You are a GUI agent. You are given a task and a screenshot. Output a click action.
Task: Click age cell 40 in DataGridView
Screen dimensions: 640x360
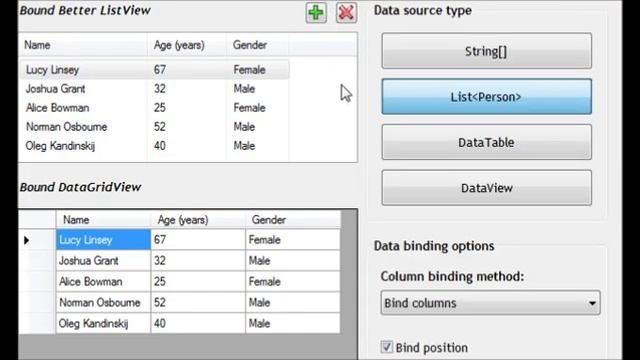198,323
